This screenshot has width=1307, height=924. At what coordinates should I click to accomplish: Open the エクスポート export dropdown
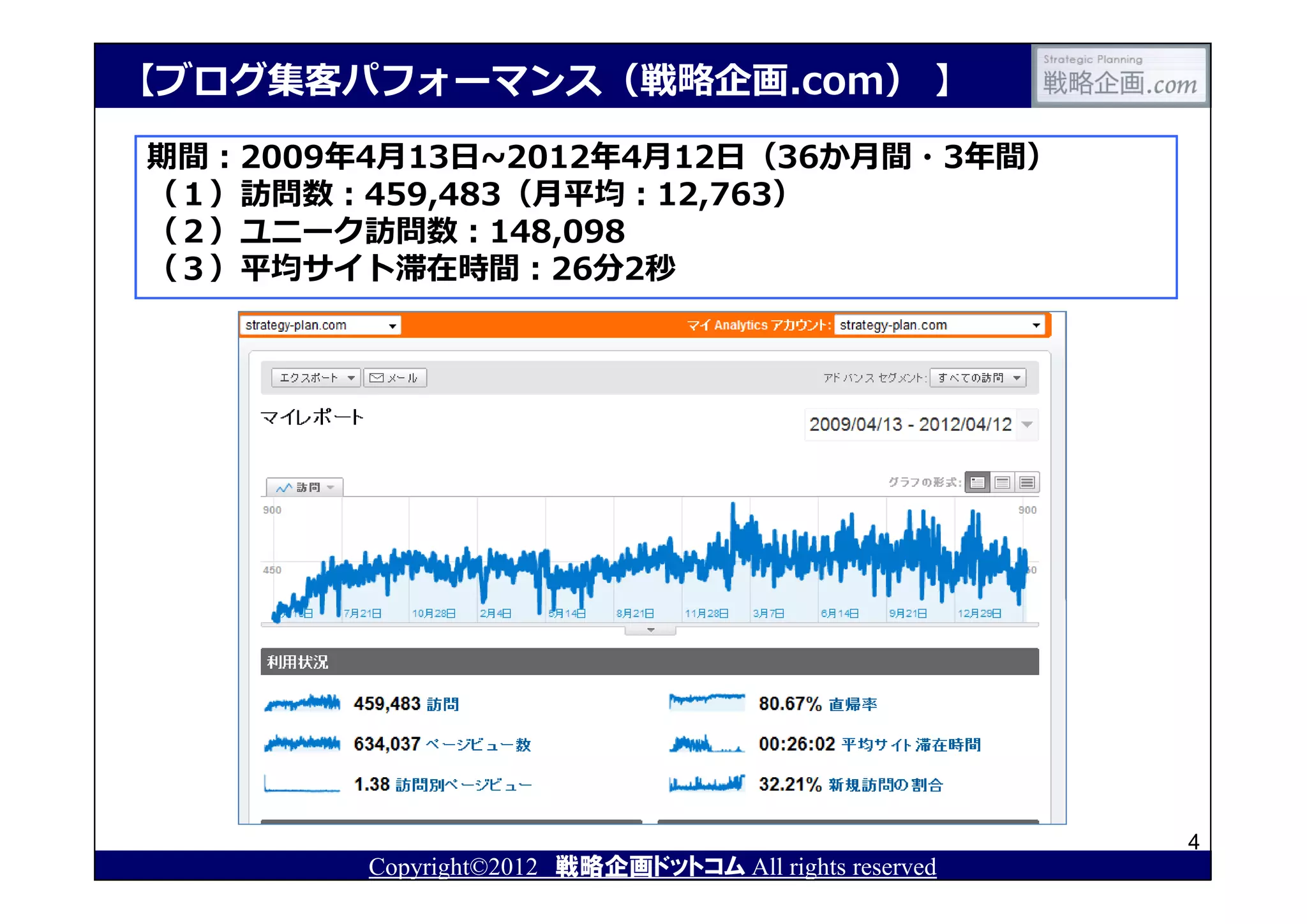pyautogui.click(x=316, y=378)
